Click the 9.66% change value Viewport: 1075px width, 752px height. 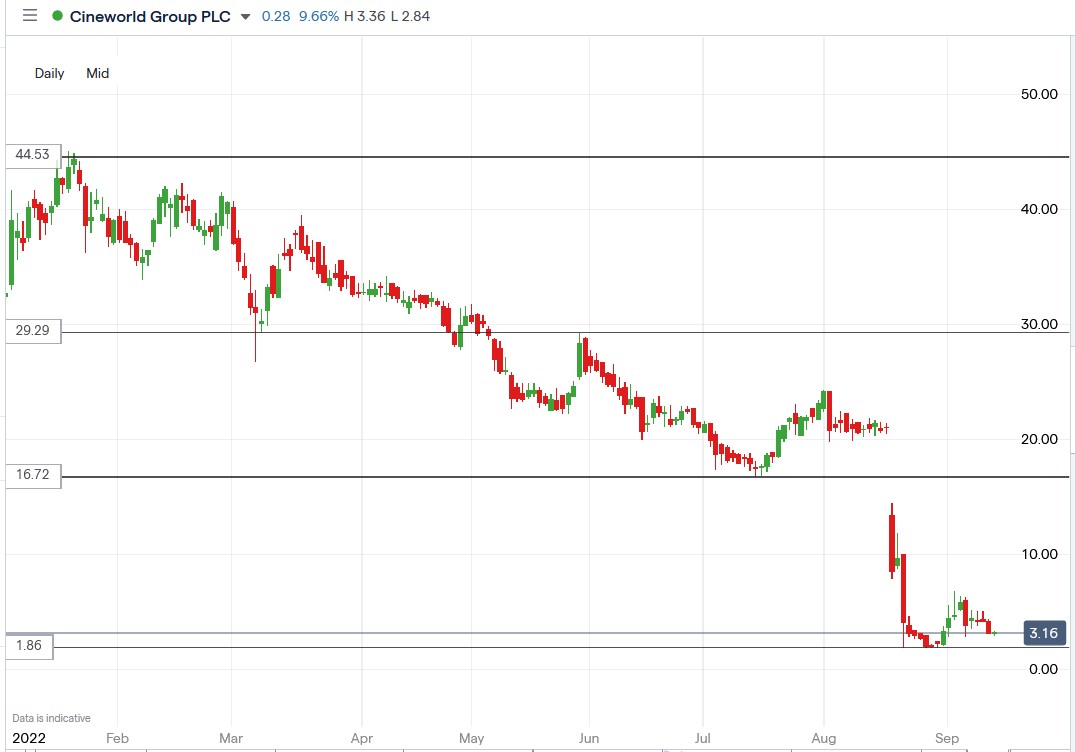point(319,16)
